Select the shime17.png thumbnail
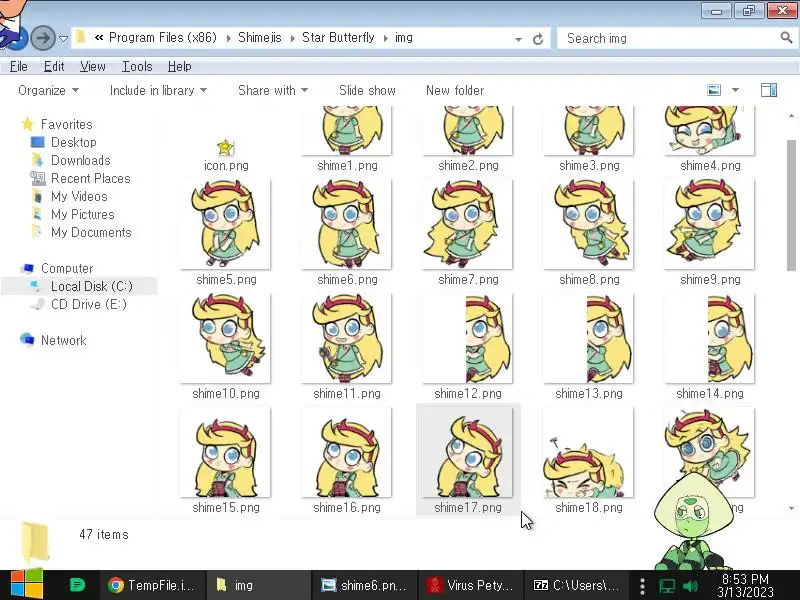 [x=468, y=452]
